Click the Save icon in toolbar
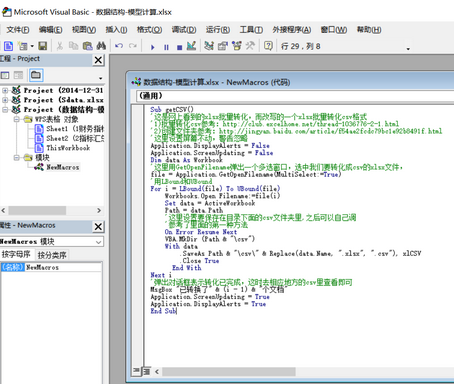The height and width of the screenshot is (387, 454). 43,46
